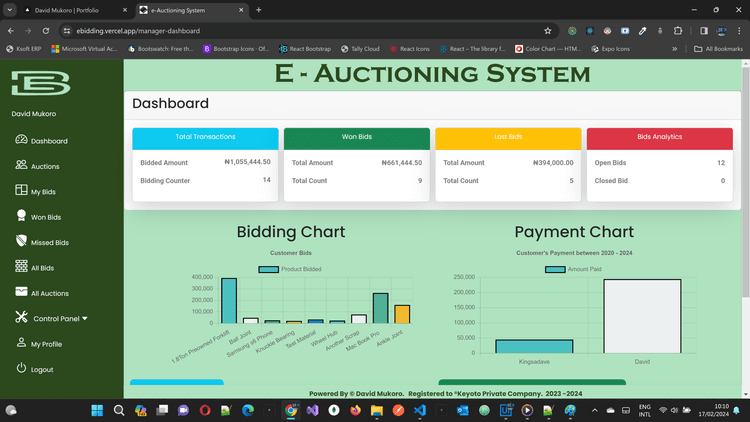Click the Missed Bids shield icon

pyautogui.click(x=21, y=241)
